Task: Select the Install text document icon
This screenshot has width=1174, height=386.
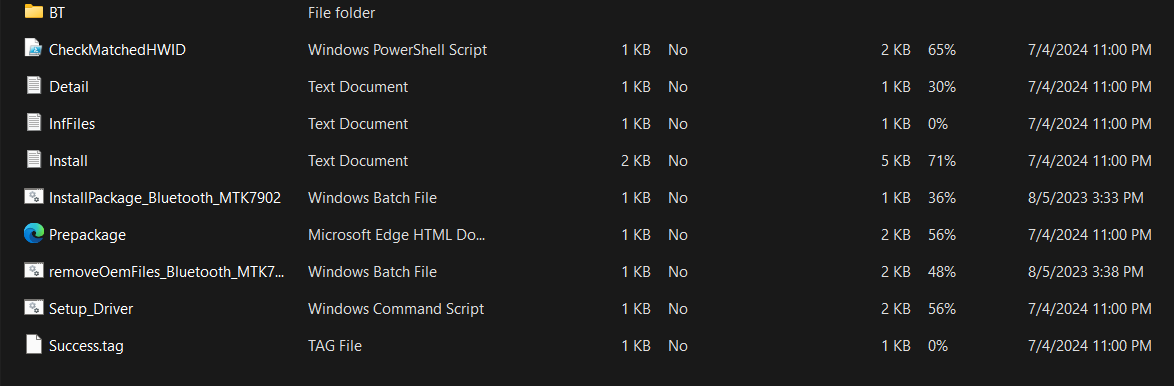Action: click(x=34, y=159)
